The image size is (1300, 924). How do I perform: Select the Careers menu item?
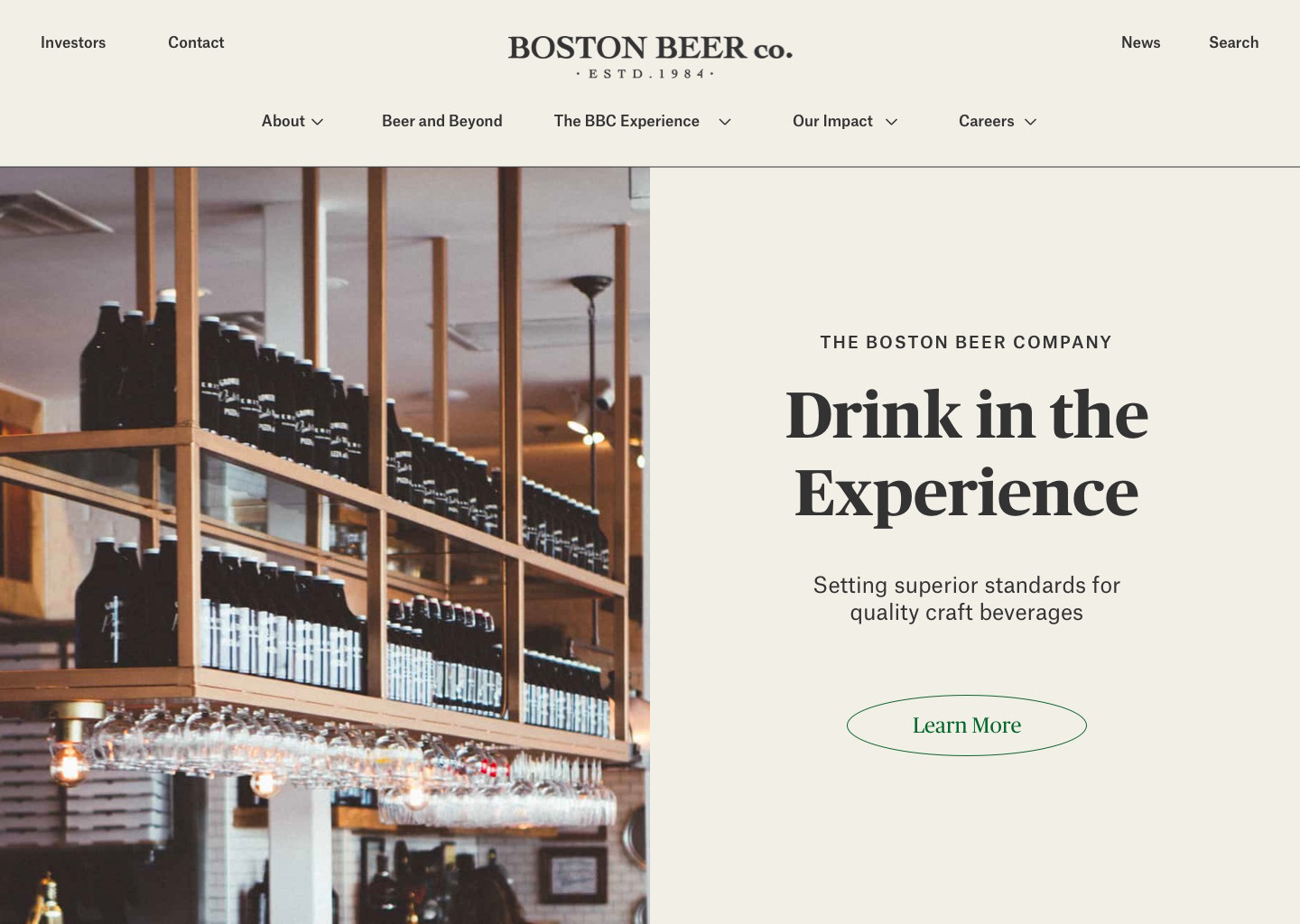(x=986, y=121)
